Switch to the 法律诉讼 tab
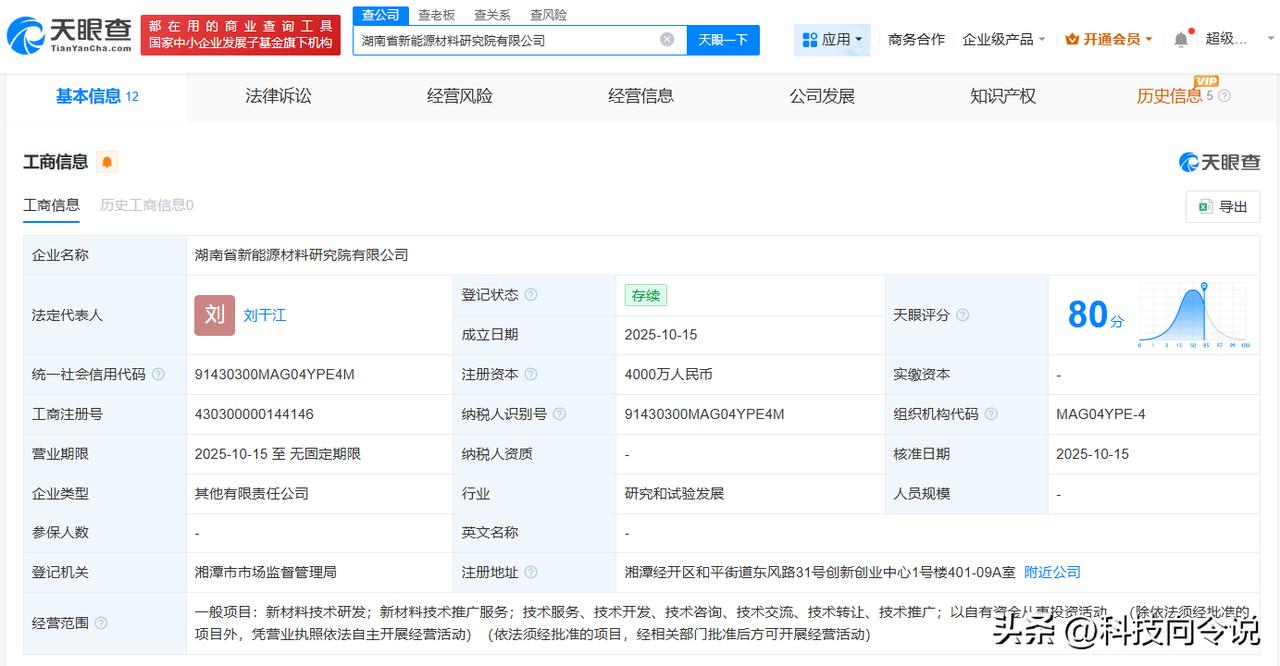The height and width of the screenshot is (666, 1280). pos(278,96)
